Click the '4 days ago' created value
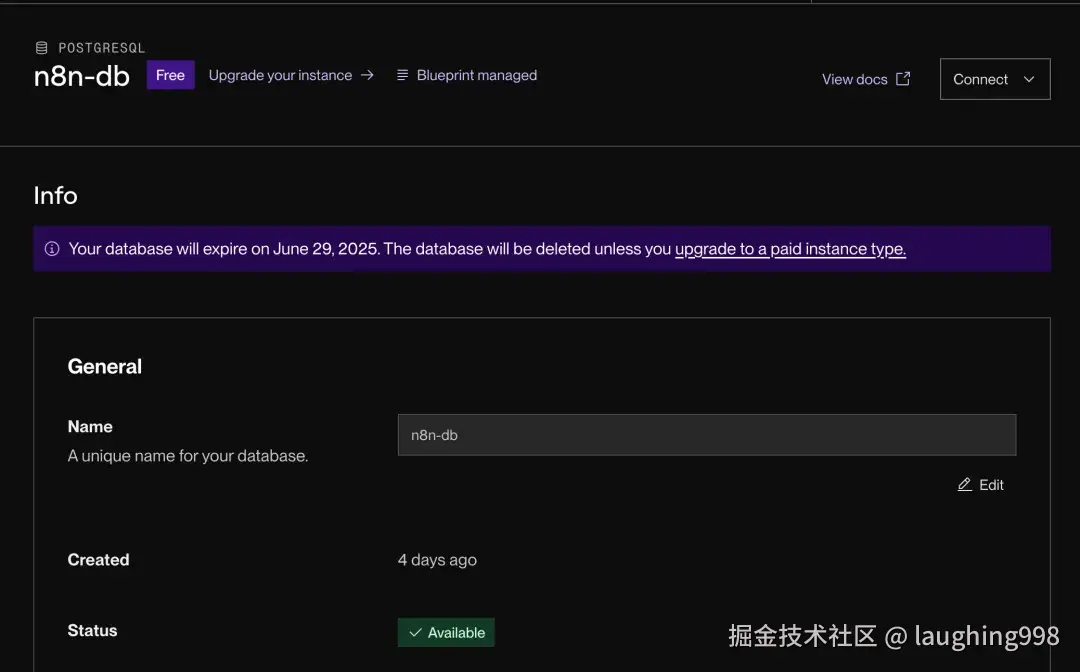This screenshot has height=672, width=1080. click(437, 560)
